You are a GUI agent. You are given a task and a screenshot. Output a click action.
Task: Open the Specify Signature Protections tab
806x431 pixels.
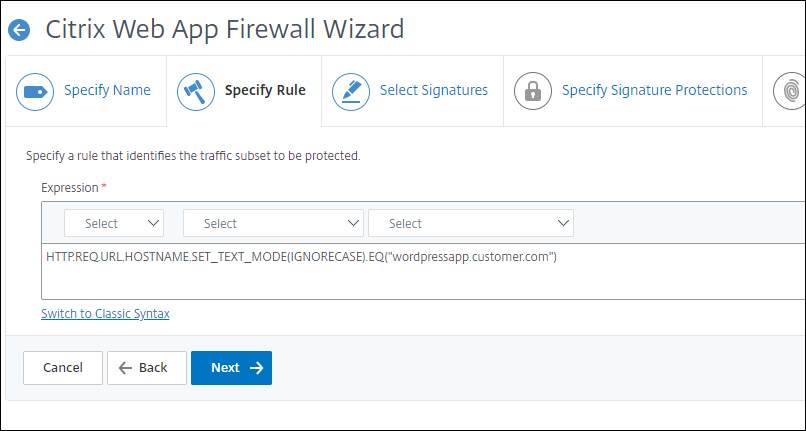point(654,90)
